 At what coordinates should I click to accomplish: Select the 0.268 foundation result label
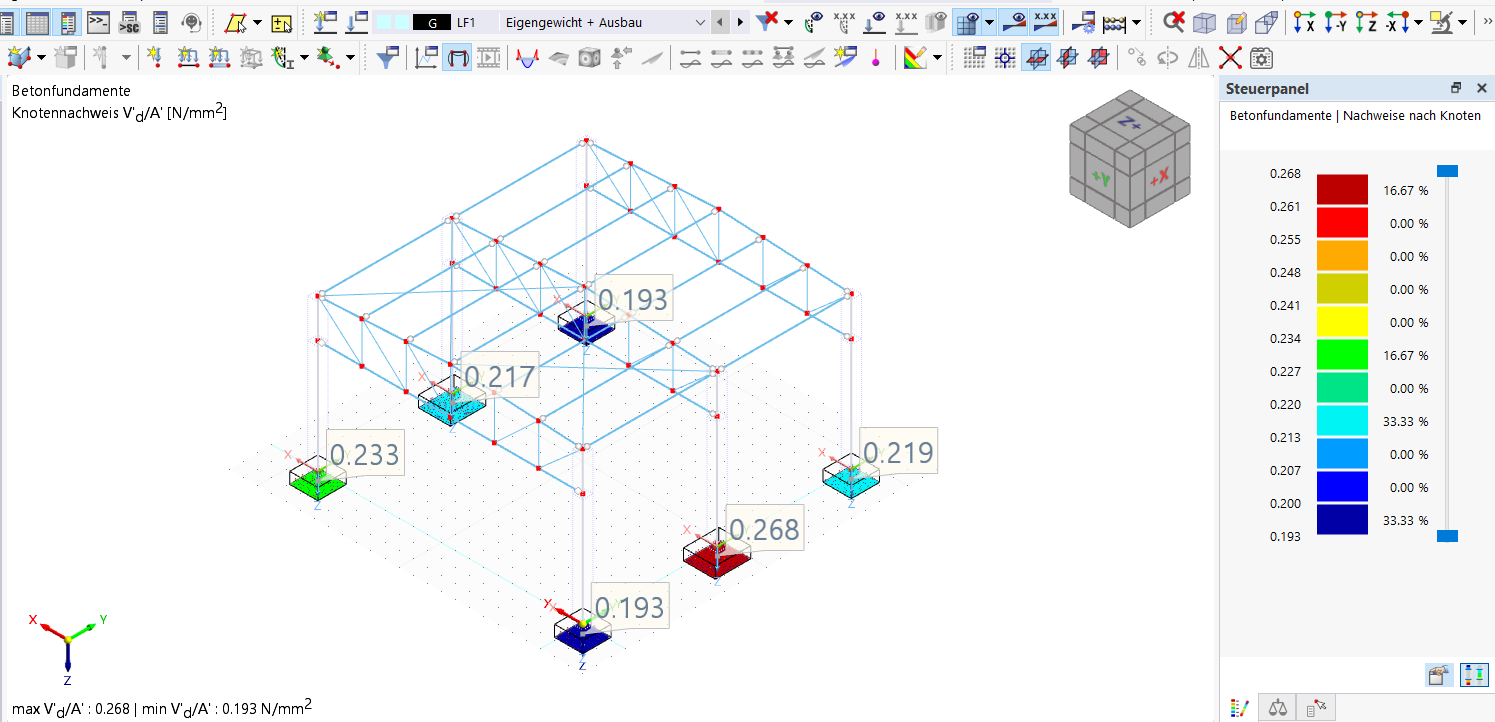pos(764,529)
